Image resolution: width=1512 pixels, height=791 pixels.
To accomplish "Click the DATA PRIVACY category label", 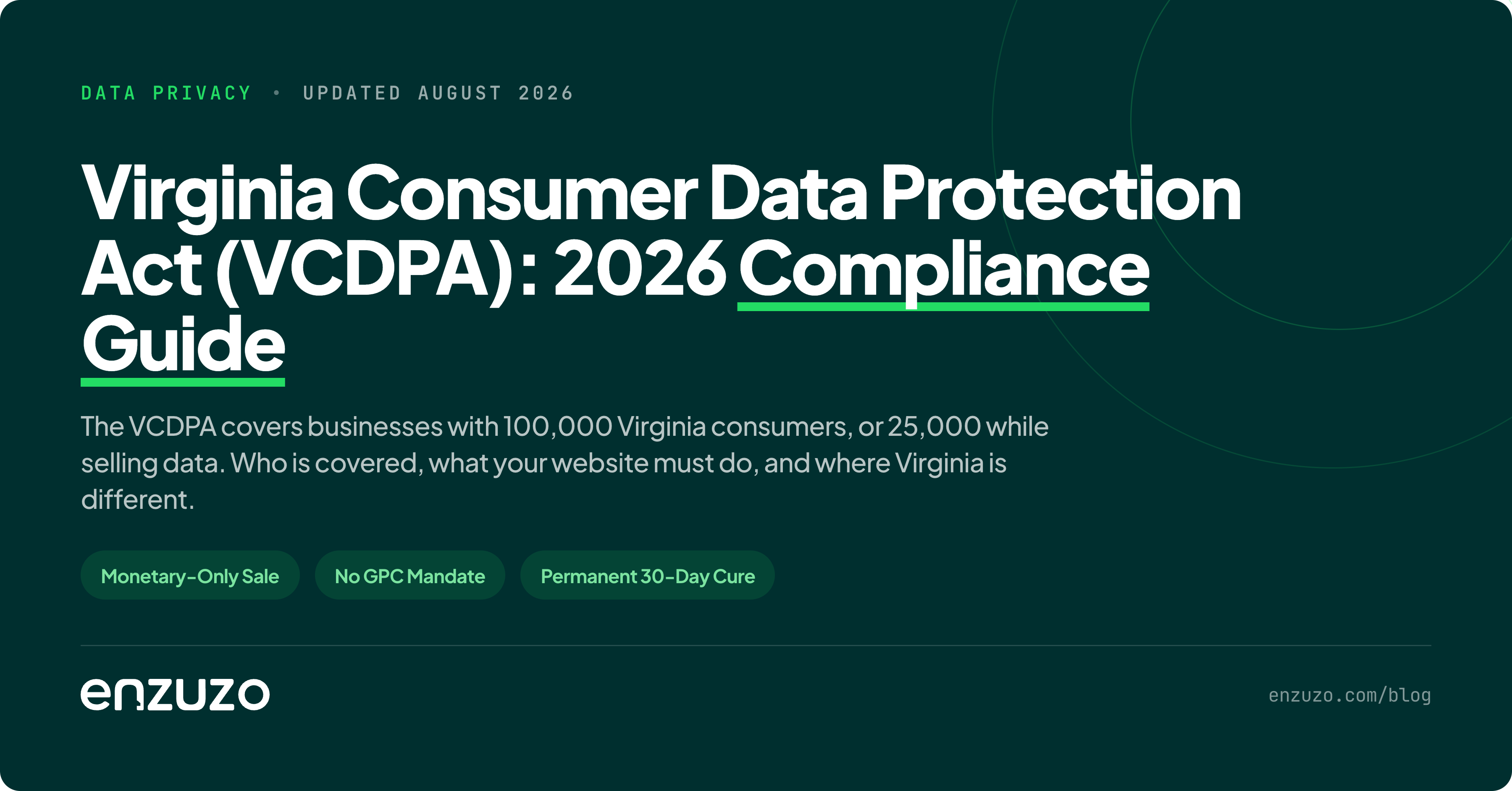I will tap(166, 93).
